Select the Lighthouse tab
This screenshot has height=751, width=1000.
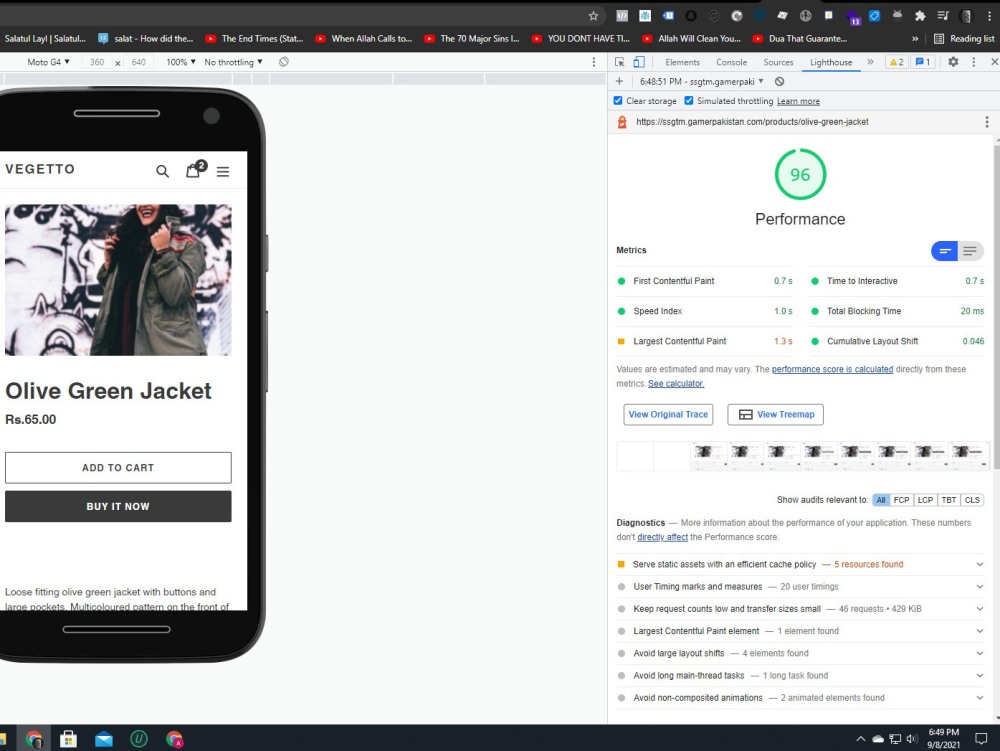point(831,62)
